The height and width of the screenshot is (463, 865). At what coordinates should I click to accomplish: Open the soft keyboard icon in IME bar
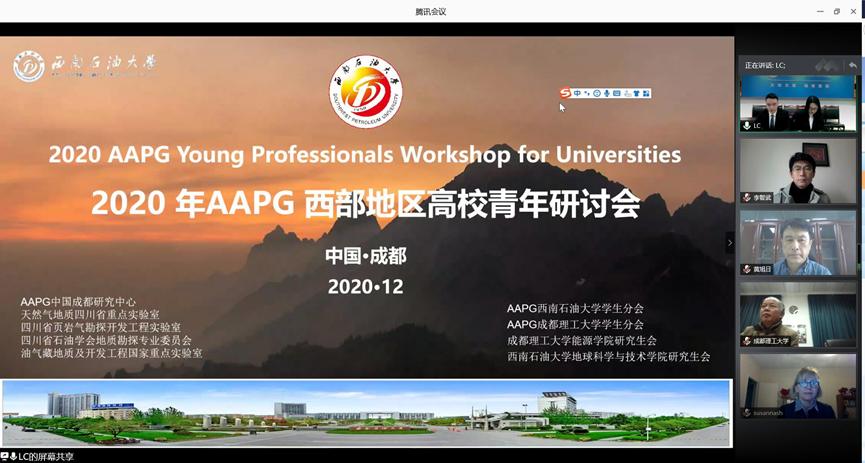(617, 93)
